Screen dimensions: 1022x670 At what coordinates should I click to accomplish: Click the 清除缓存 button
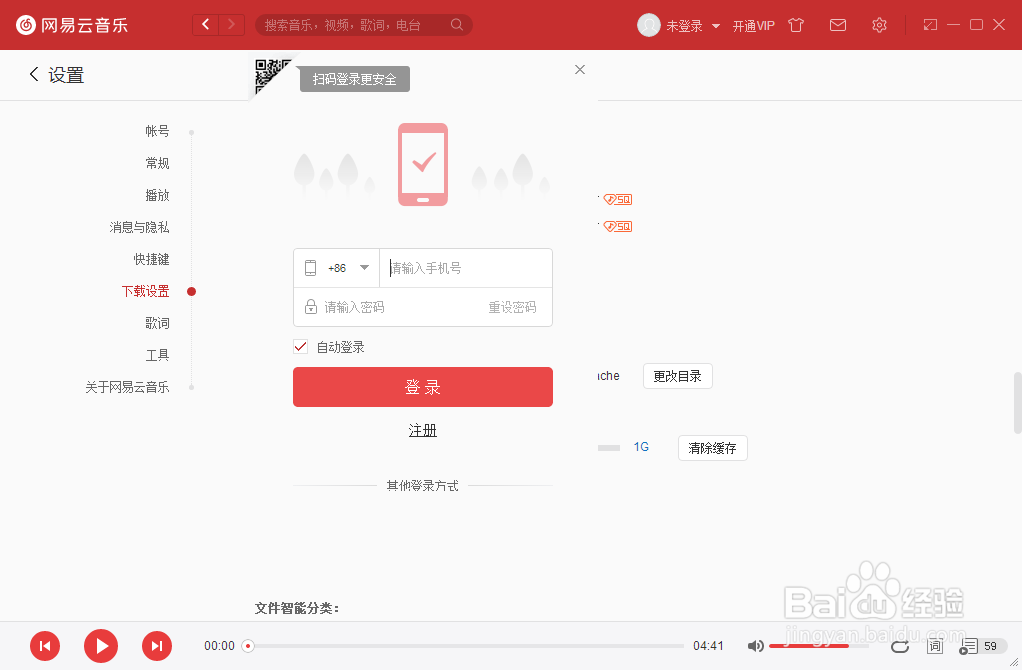point(712,448)
